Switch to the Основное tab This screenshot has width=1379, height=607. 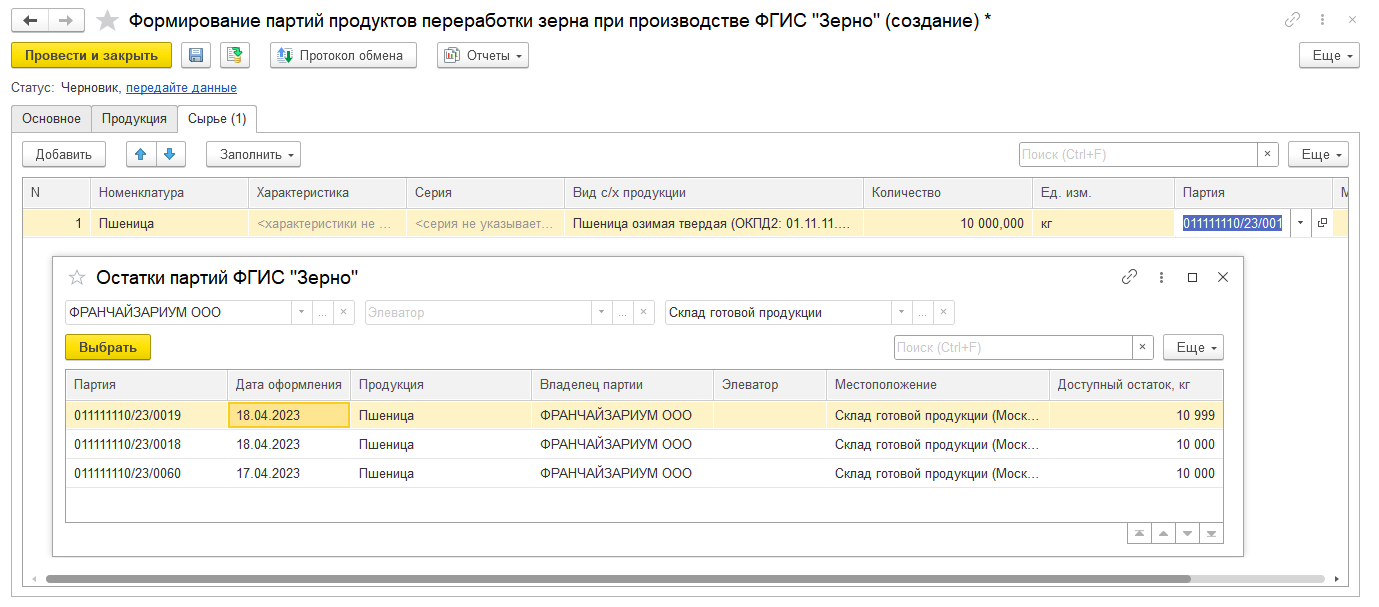pyautogui.click(x=51, y=119)
